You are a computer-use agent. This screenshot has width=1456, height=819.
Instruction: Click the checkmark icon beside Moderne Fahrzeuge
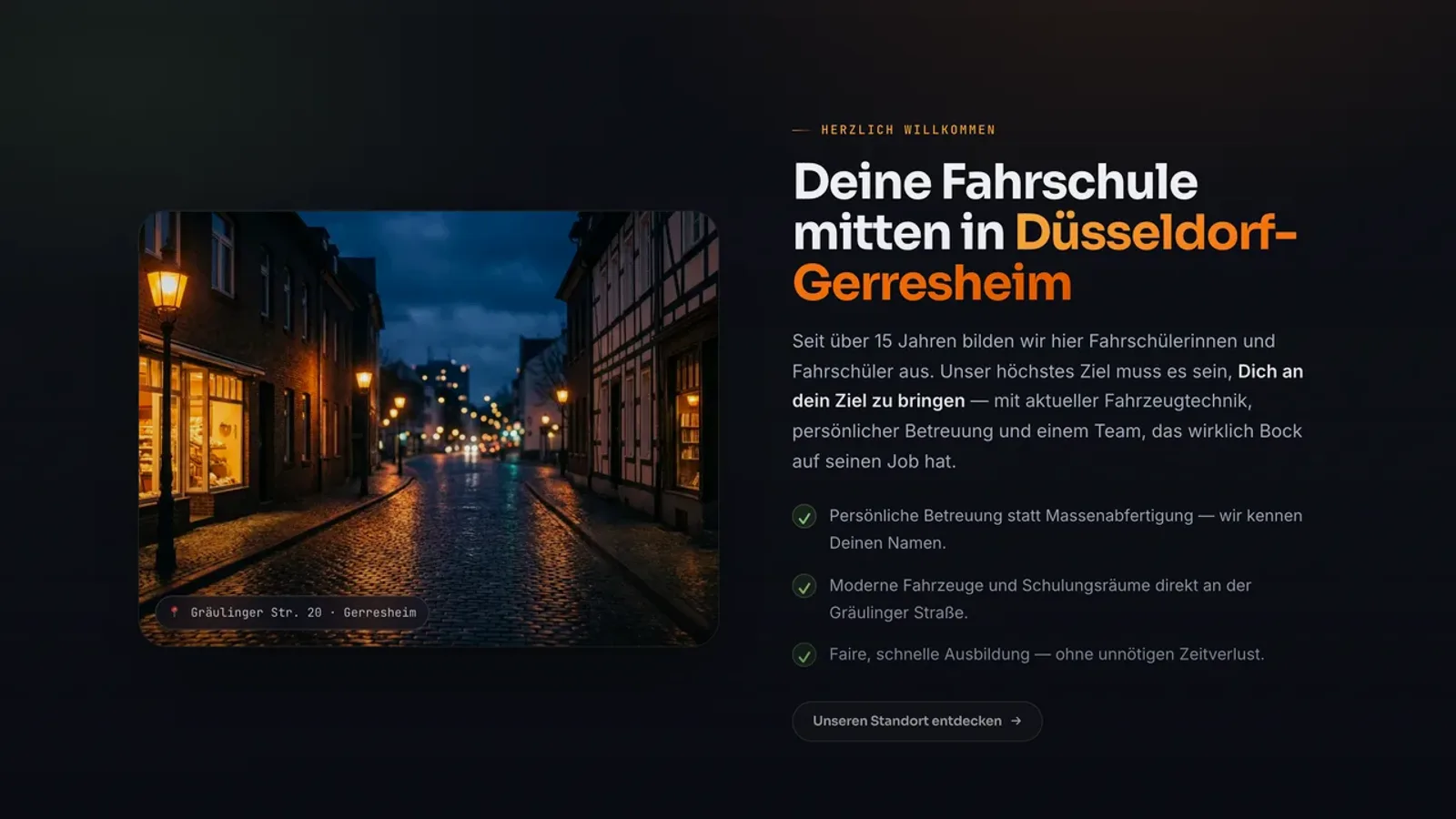click(804, 587)
